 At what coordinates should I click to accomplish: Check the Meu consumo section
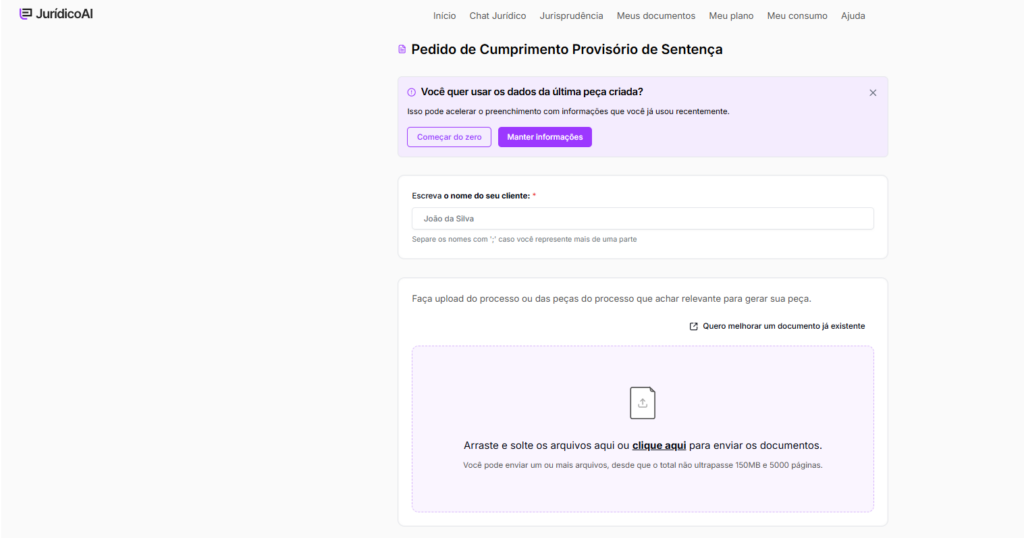[x=797, y=16]
